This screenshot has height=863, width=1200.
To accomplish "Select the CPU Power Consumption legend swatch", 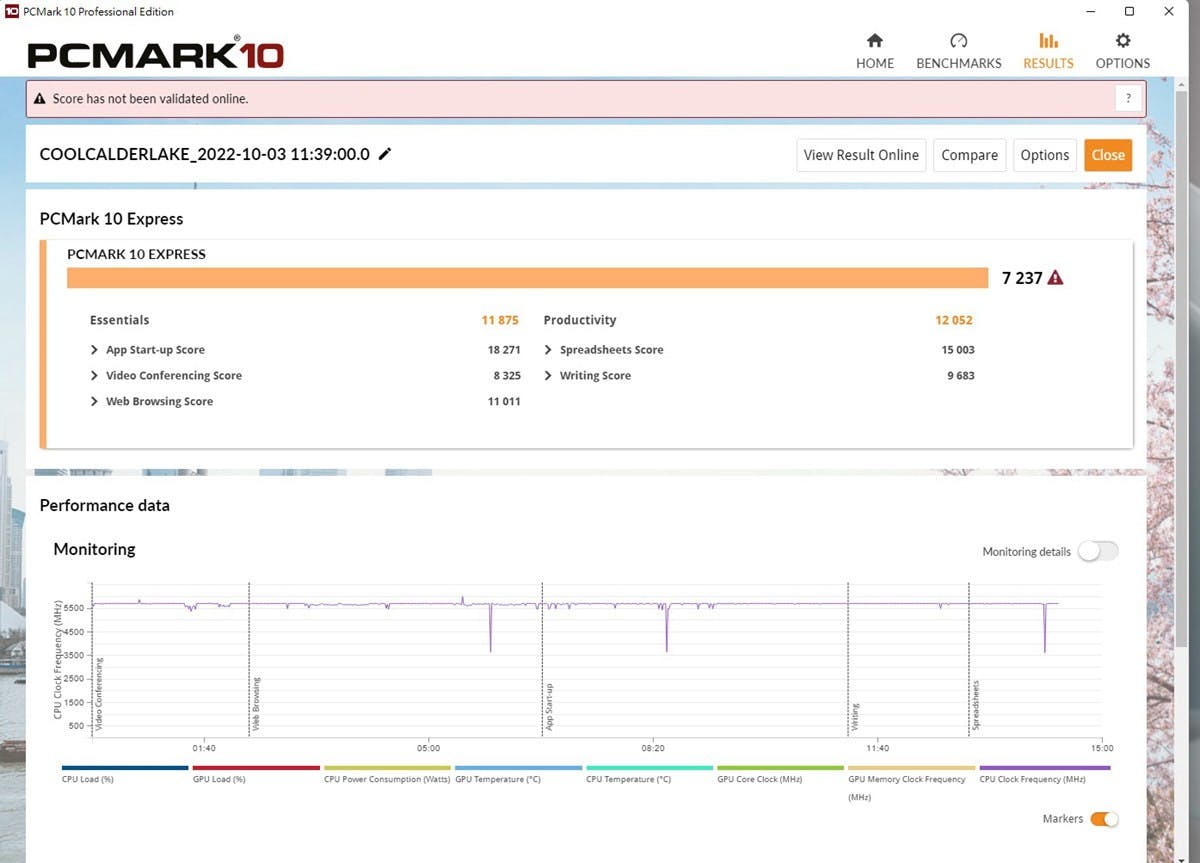I will pos(387,768).
